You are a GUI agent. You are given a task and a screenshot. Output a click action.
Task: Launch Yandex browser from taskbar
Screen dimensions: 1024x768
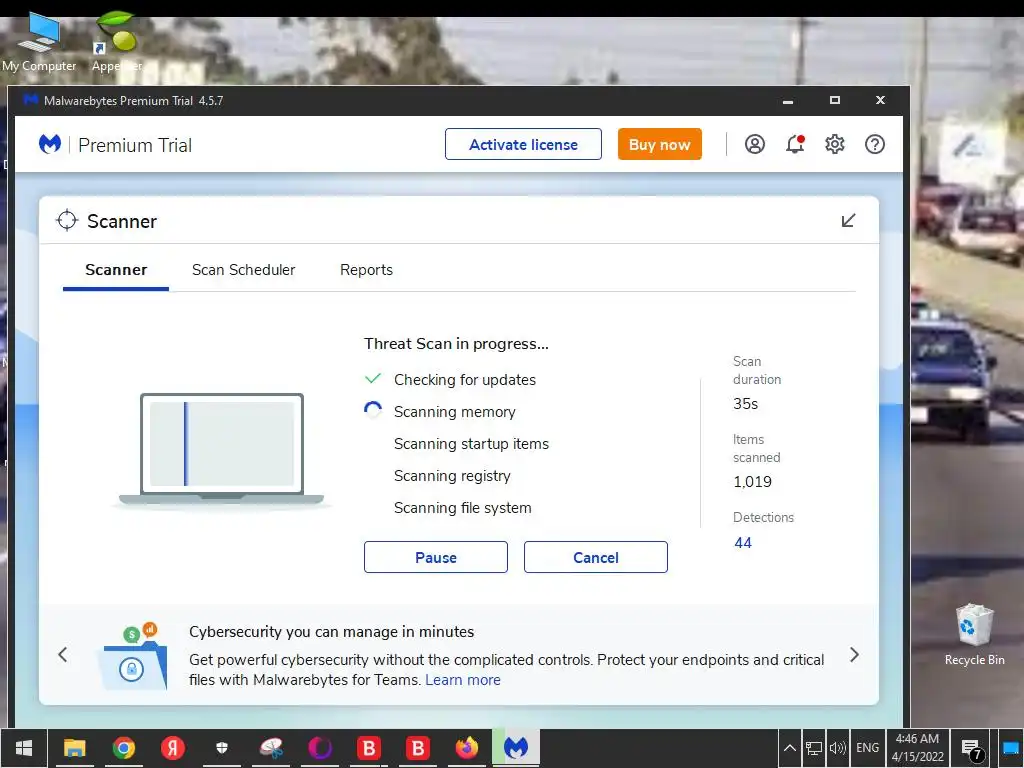click(x=173, y=748)
